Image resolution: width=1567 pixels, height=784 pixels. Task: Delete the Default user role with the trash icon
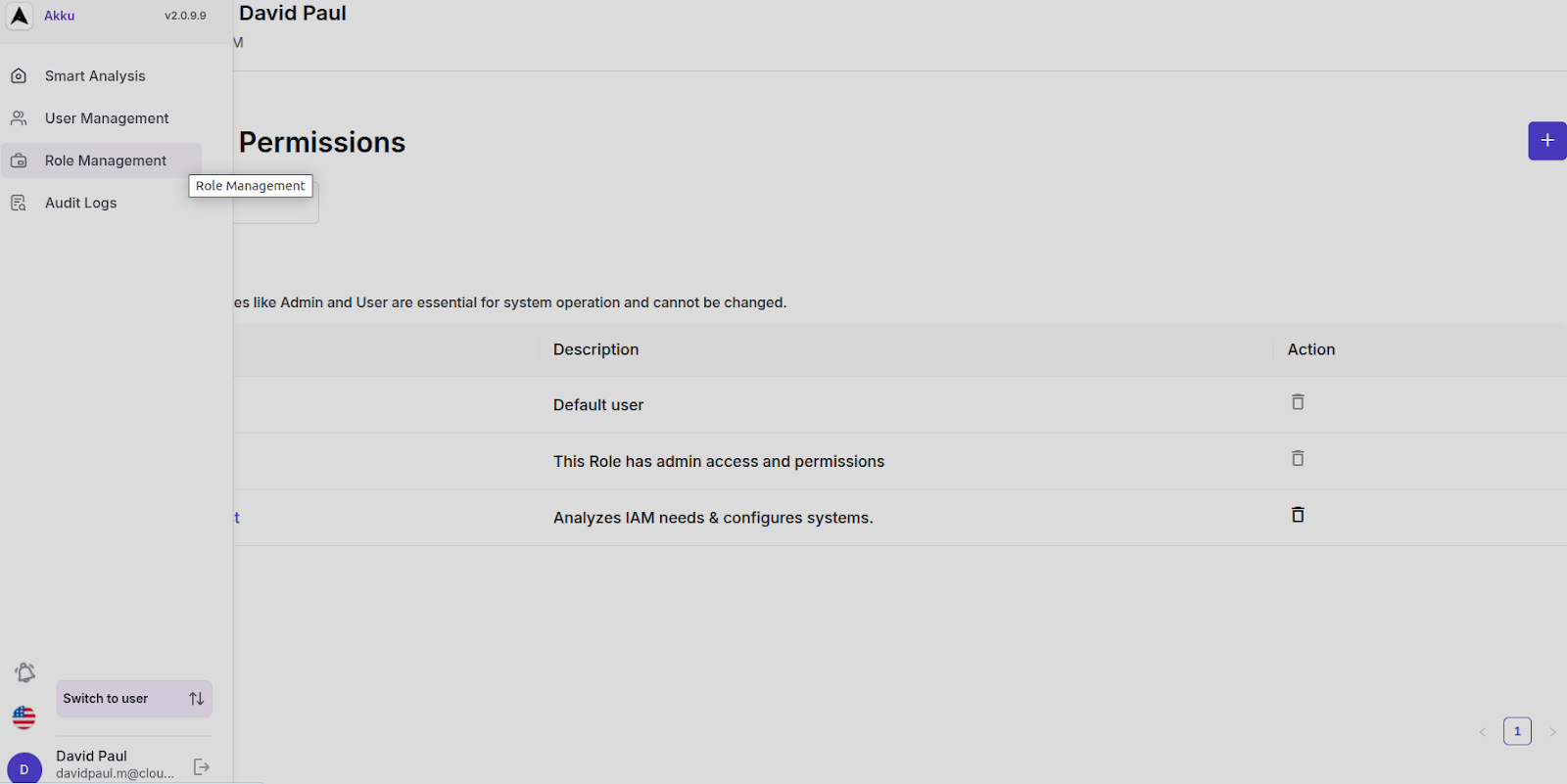point(1297,402)
